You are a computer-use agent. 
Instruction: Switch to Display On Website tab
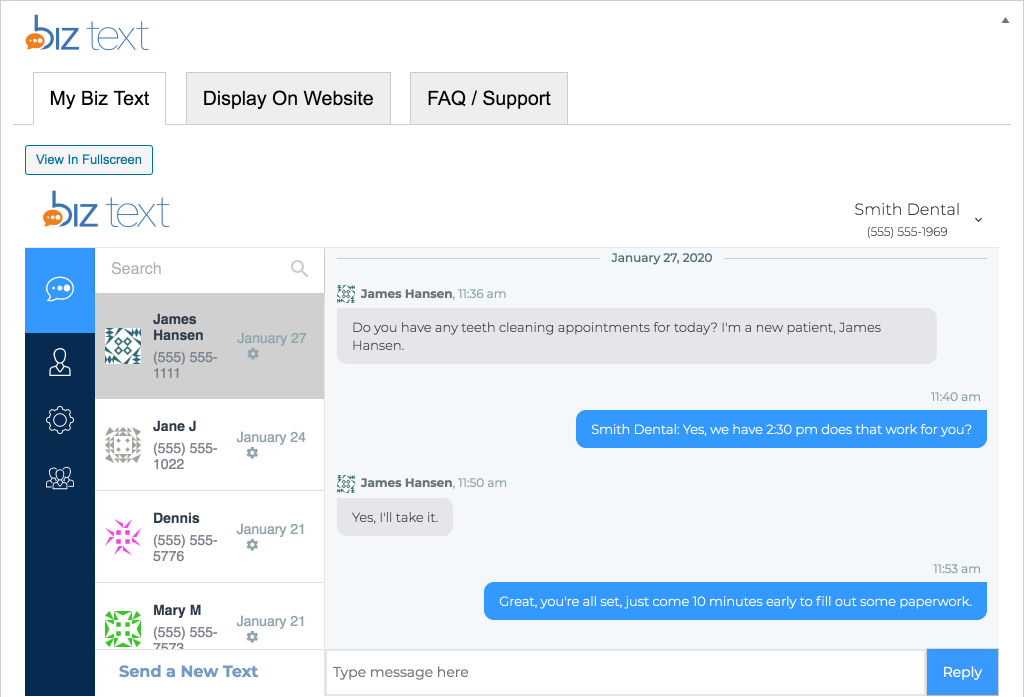288,98
